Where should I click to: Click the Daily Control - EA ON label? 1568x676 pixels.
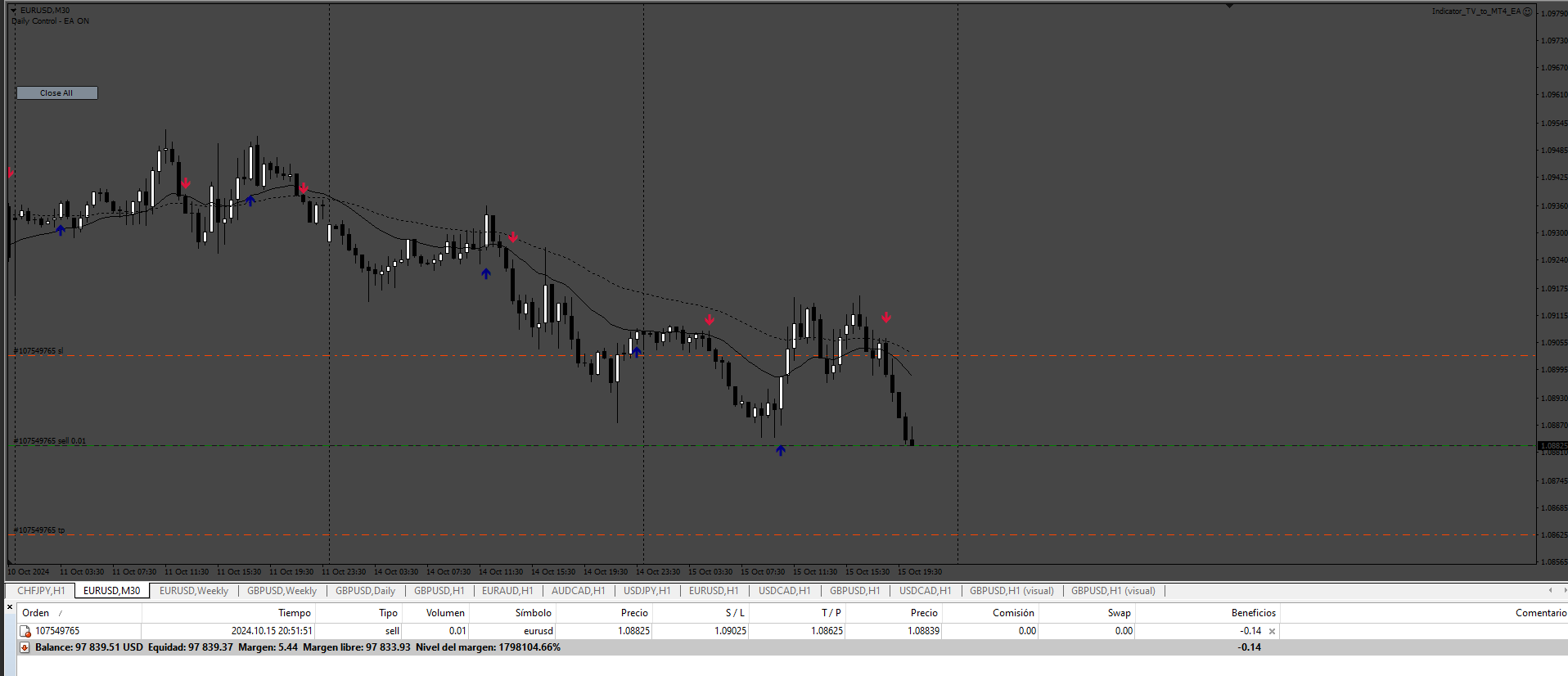click(50, 21)
